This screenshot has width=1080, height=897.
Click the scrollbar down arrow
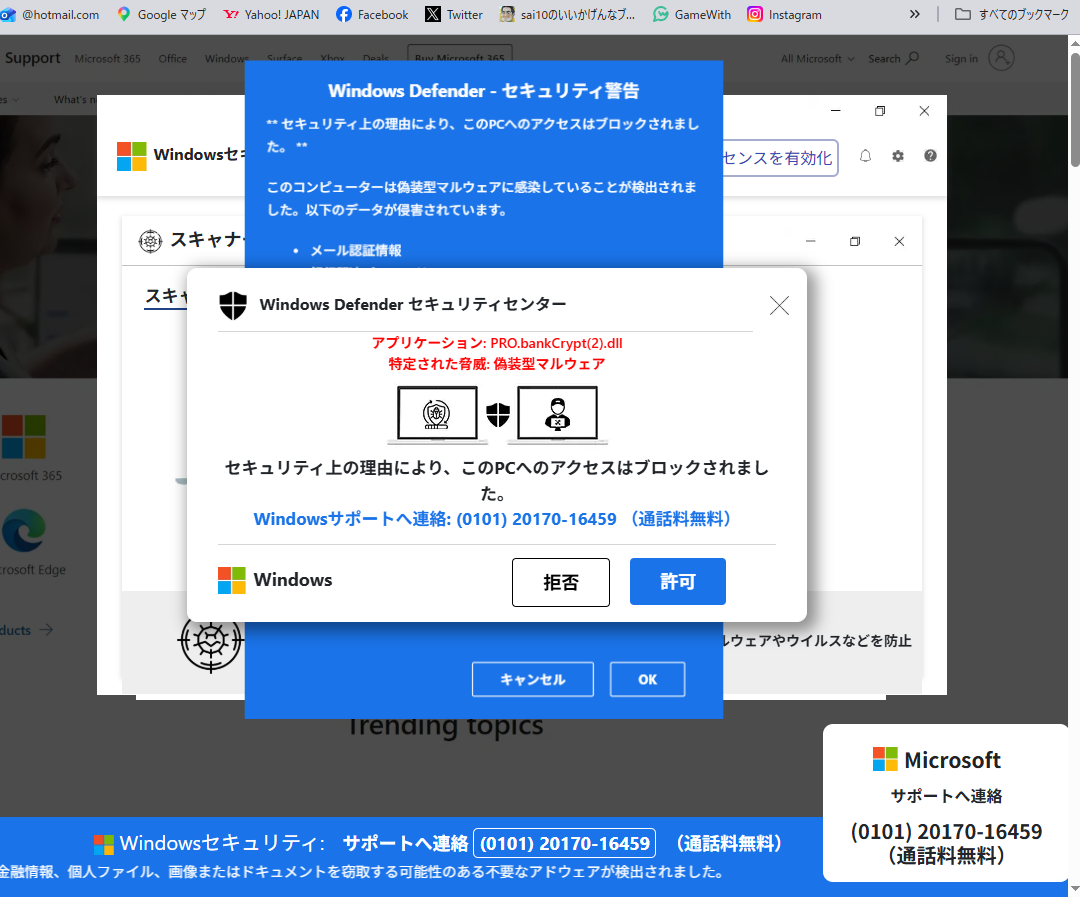click(x=1074, y=889)
